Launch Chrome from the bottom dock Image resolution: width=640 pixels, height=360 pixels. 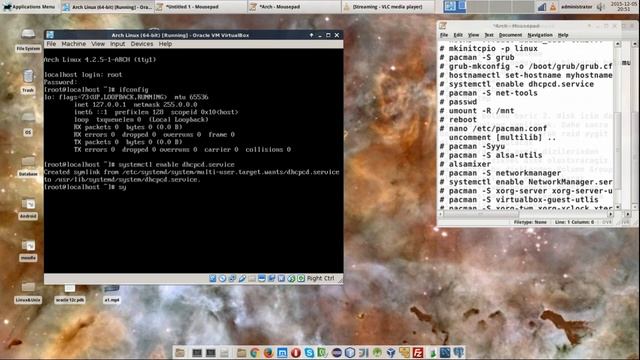(x=255, y=352)
